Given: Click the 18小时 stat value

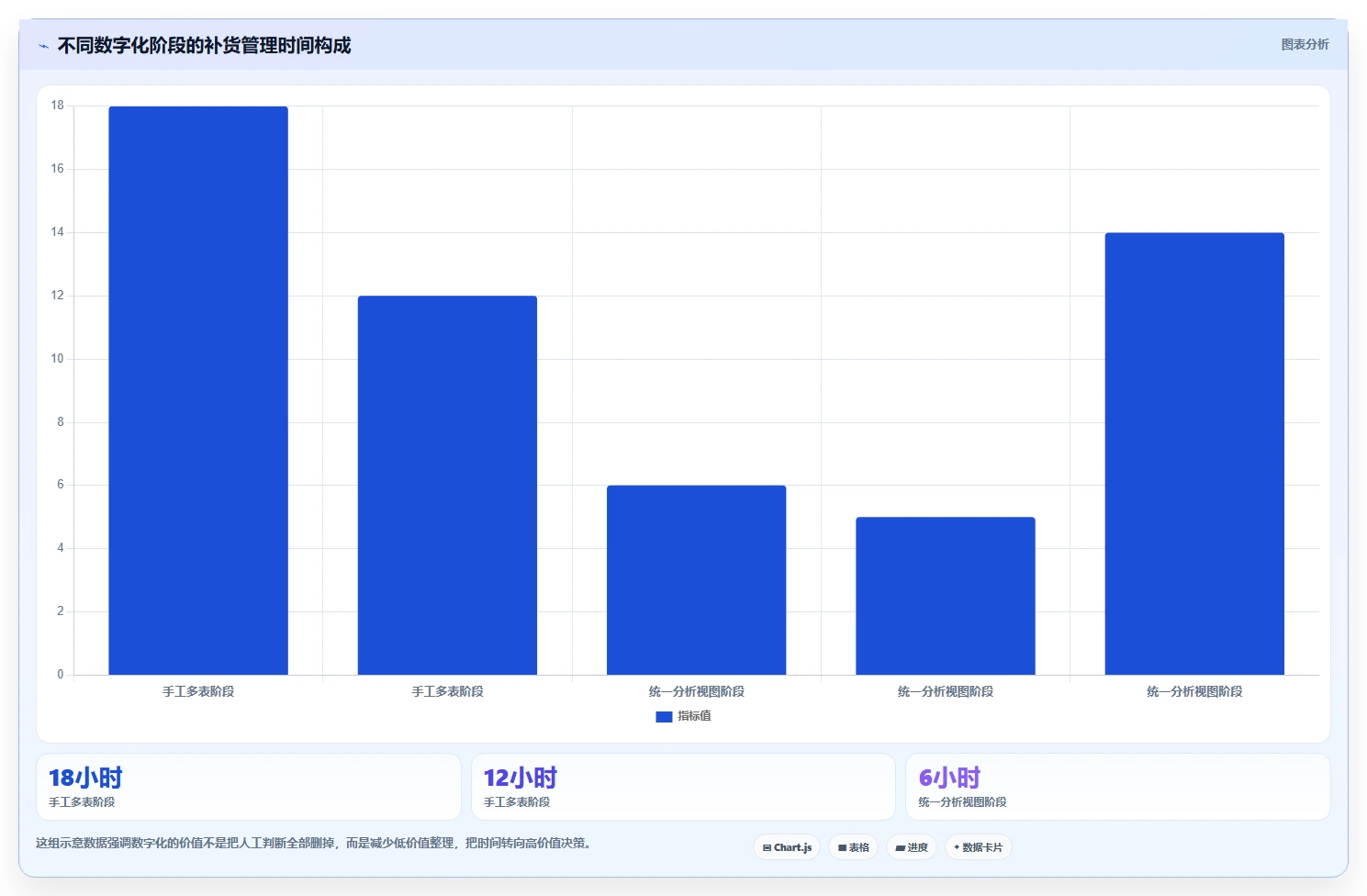Looking at the screenshot, I should (x=85, y=778).
